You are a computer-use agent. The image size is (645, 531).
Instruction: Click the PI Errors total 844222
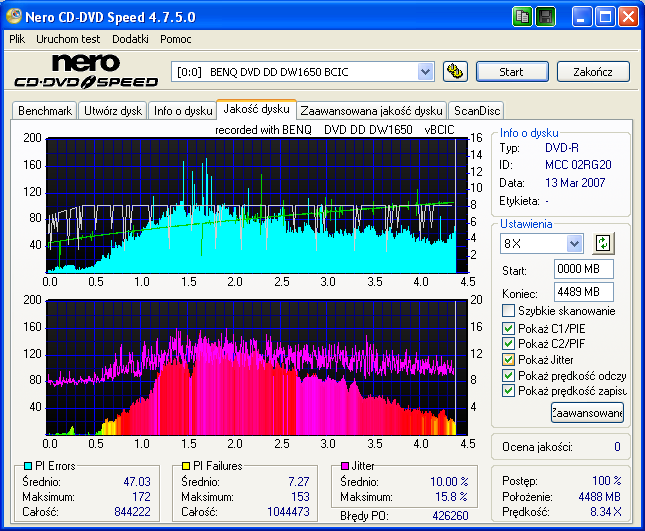[132, 512]
